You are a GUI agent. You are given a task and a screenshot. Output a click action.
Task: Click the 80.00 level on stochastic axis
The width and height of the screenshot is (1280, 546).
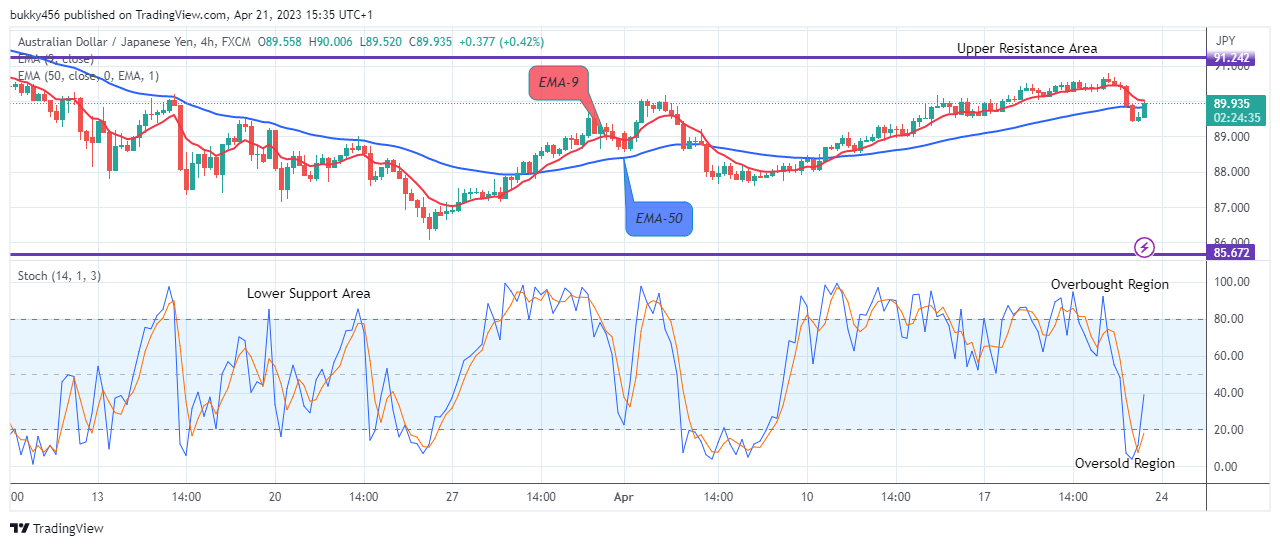[1230, 319]
